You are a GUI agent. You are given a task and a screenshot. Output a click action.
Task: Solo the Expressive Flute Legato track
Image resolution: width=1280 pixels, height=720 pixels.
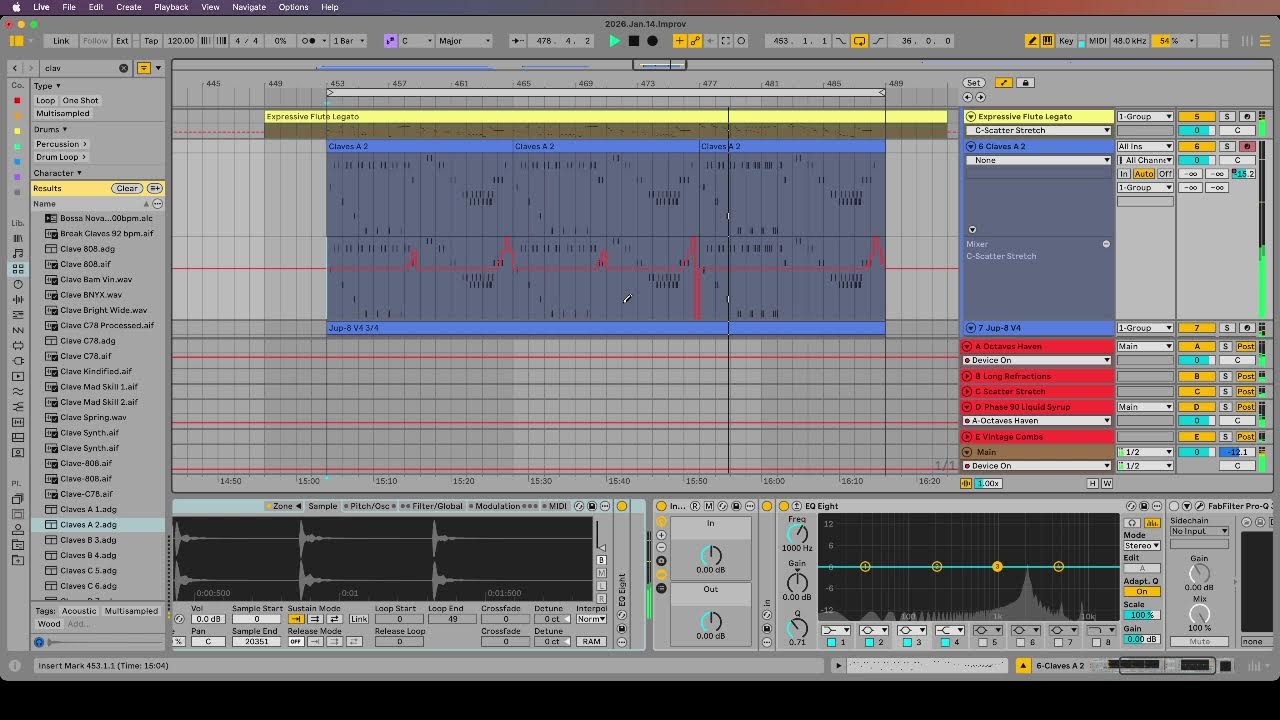[1227, 117]
